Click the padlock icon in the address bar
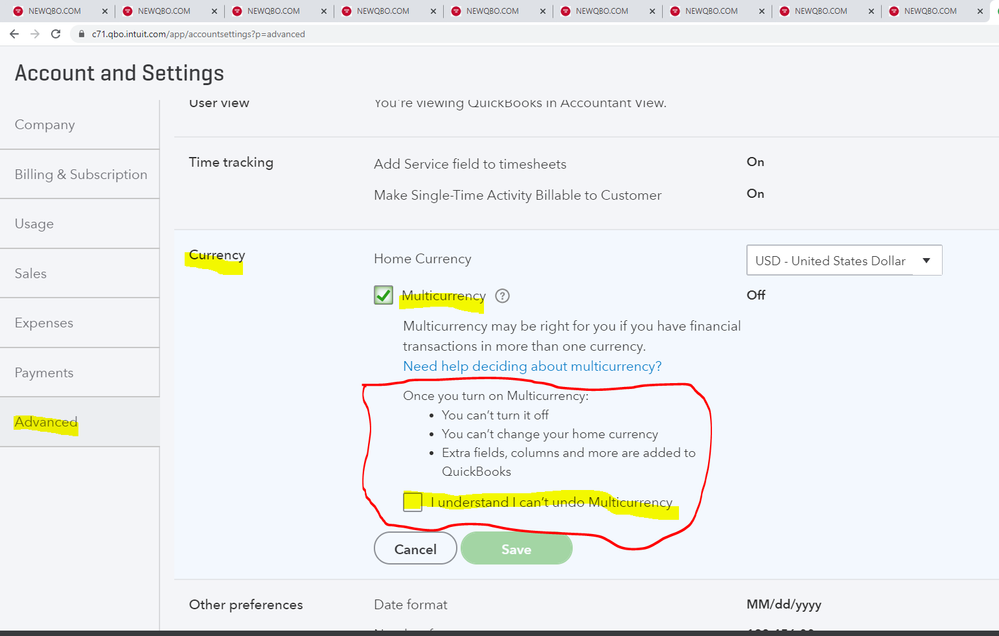The height and width of the screenshot is (636, 999). [x=81, y=34]
